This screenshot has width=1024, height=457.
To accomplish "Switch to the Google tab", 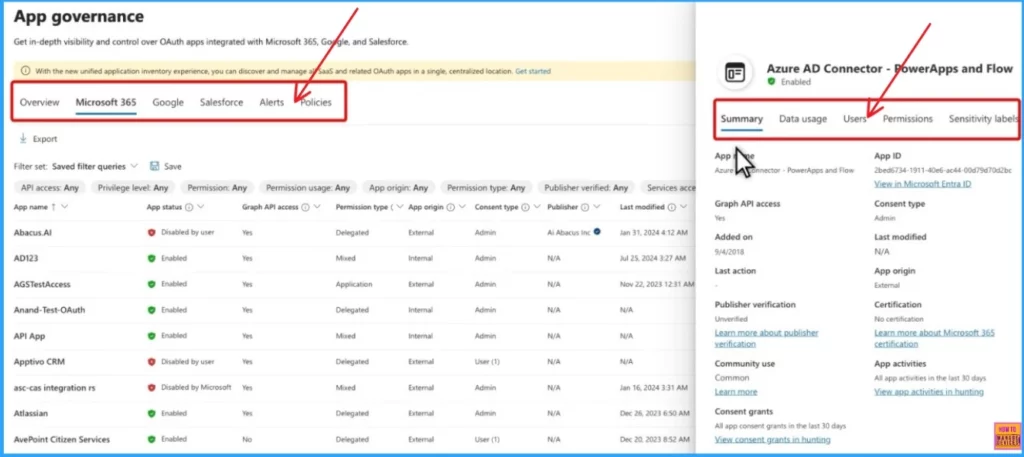I will tap(168, 102).
